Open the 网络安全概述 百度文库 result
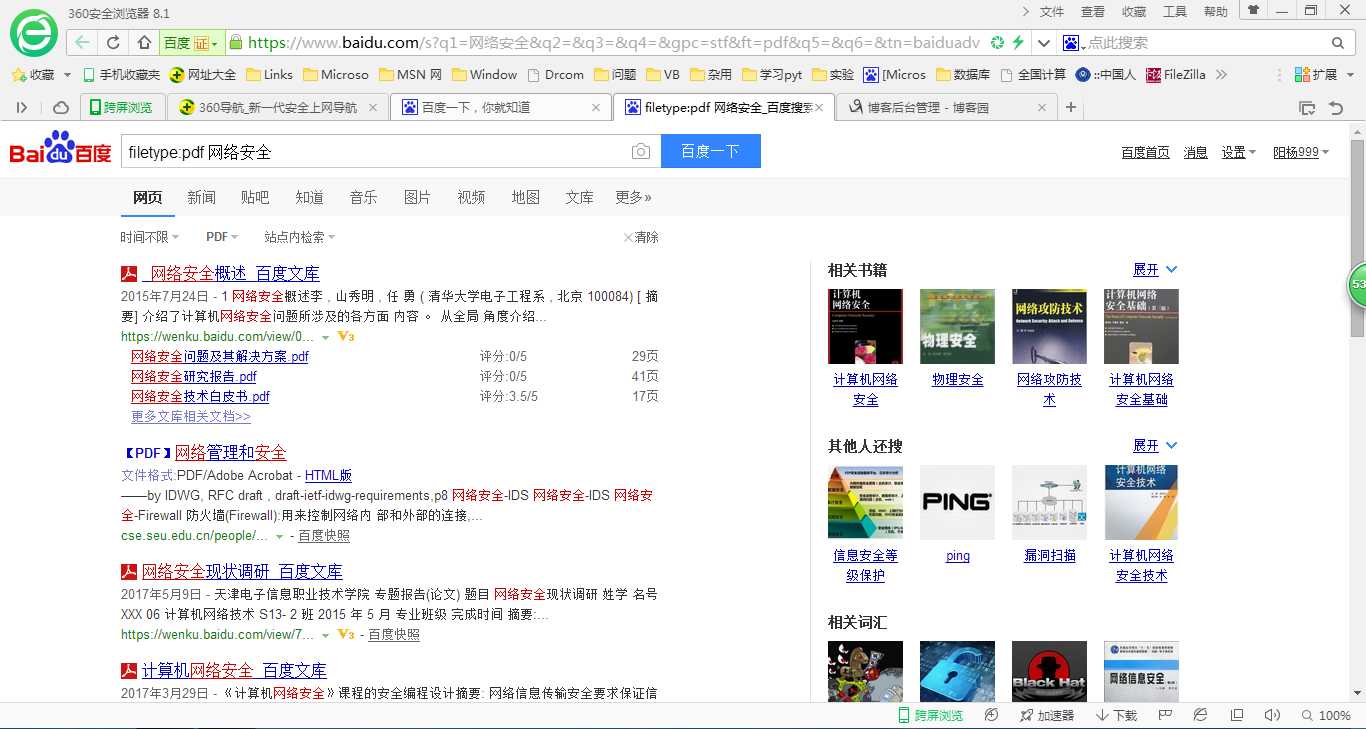This screenshot has width=1366, height=729. point(231,273)
